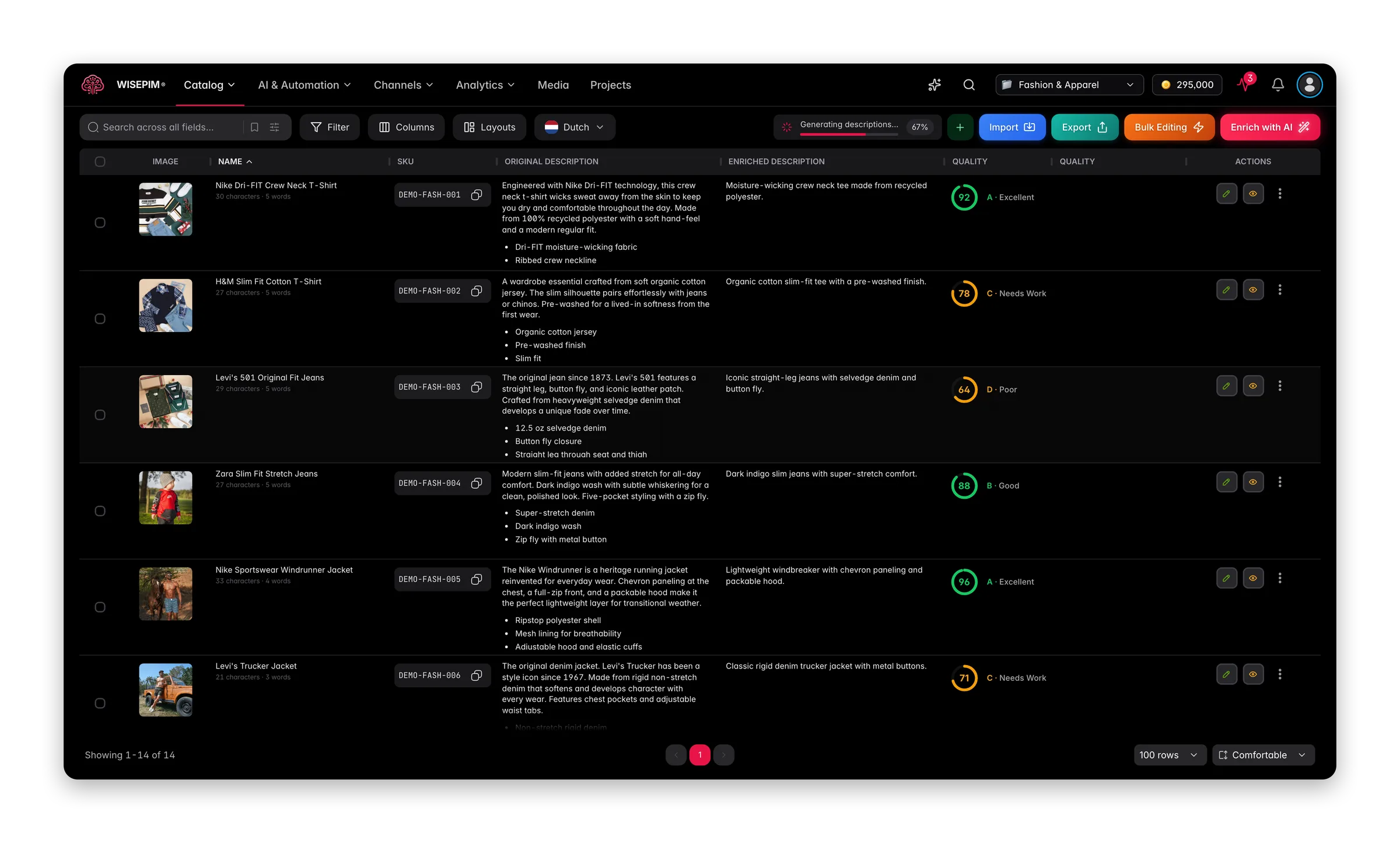Edit Levi's Trucker Jacket row
The width and height of the screenshot is (1400, 843).
point(1227,674)
